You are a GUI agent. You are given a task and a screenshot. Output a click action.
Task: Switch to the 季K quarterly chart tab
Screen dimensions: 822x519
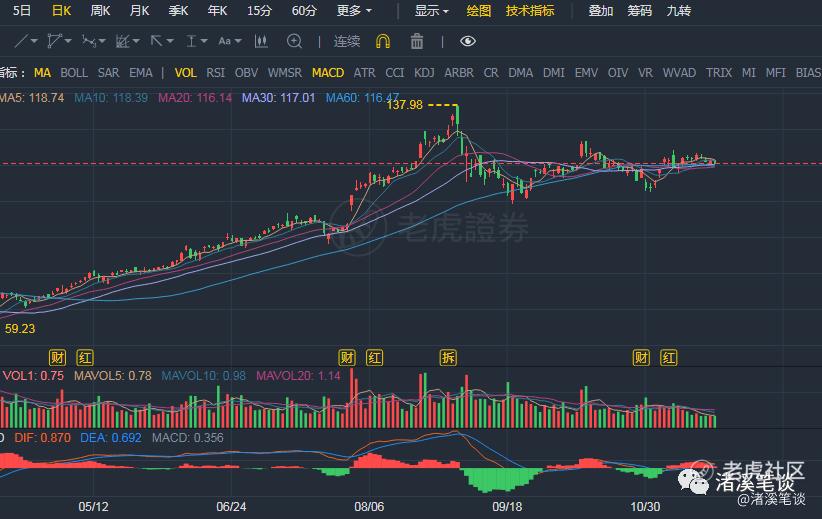click(178, 10)
